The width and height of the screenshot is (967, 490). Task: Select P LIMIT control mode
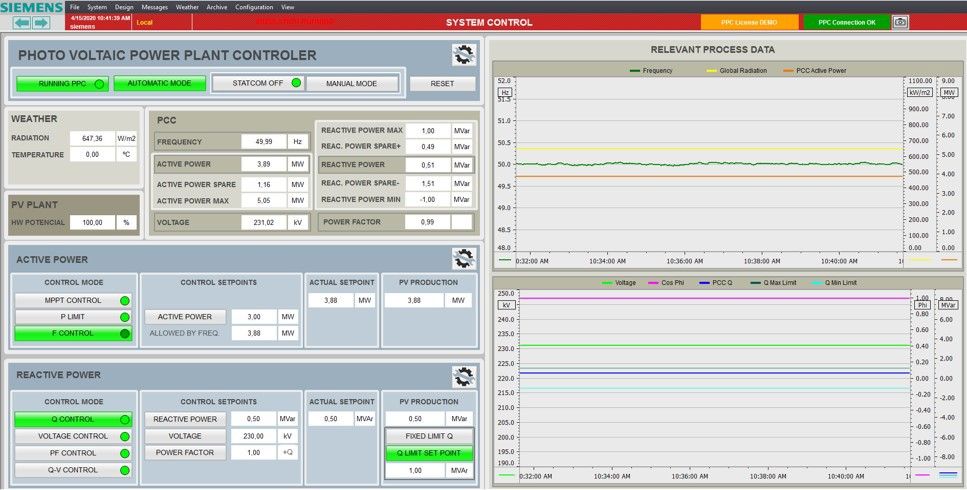(x=73, y=317)
